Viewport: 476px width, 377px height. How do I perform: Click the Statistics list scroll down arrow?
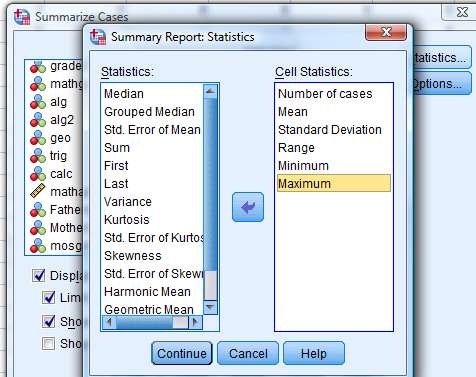tap(210, 307)
